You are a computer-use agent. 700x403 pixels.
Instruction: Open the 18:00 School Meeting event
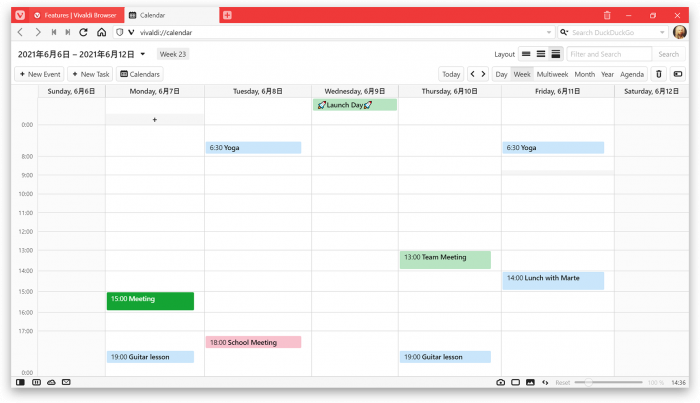pos(254,342)
